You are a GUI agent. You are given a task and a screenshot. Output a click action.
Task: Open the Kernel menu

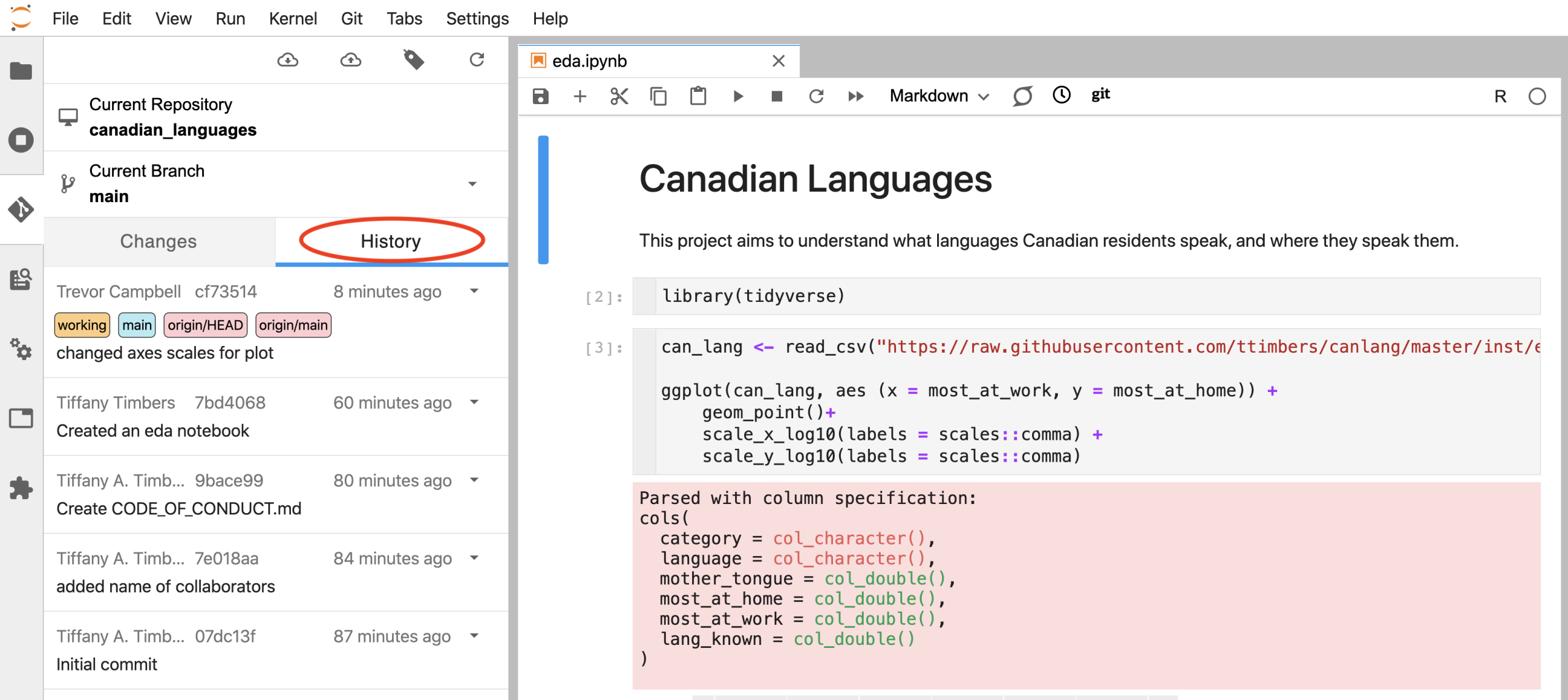point(293,18)
